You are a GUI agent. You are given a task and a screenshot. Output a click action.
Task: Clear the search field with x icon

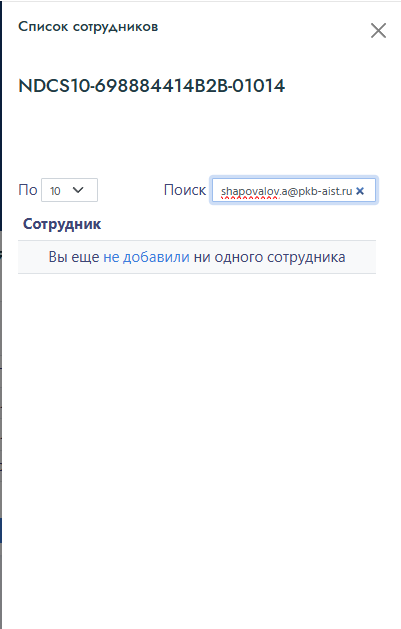(360, 191)
